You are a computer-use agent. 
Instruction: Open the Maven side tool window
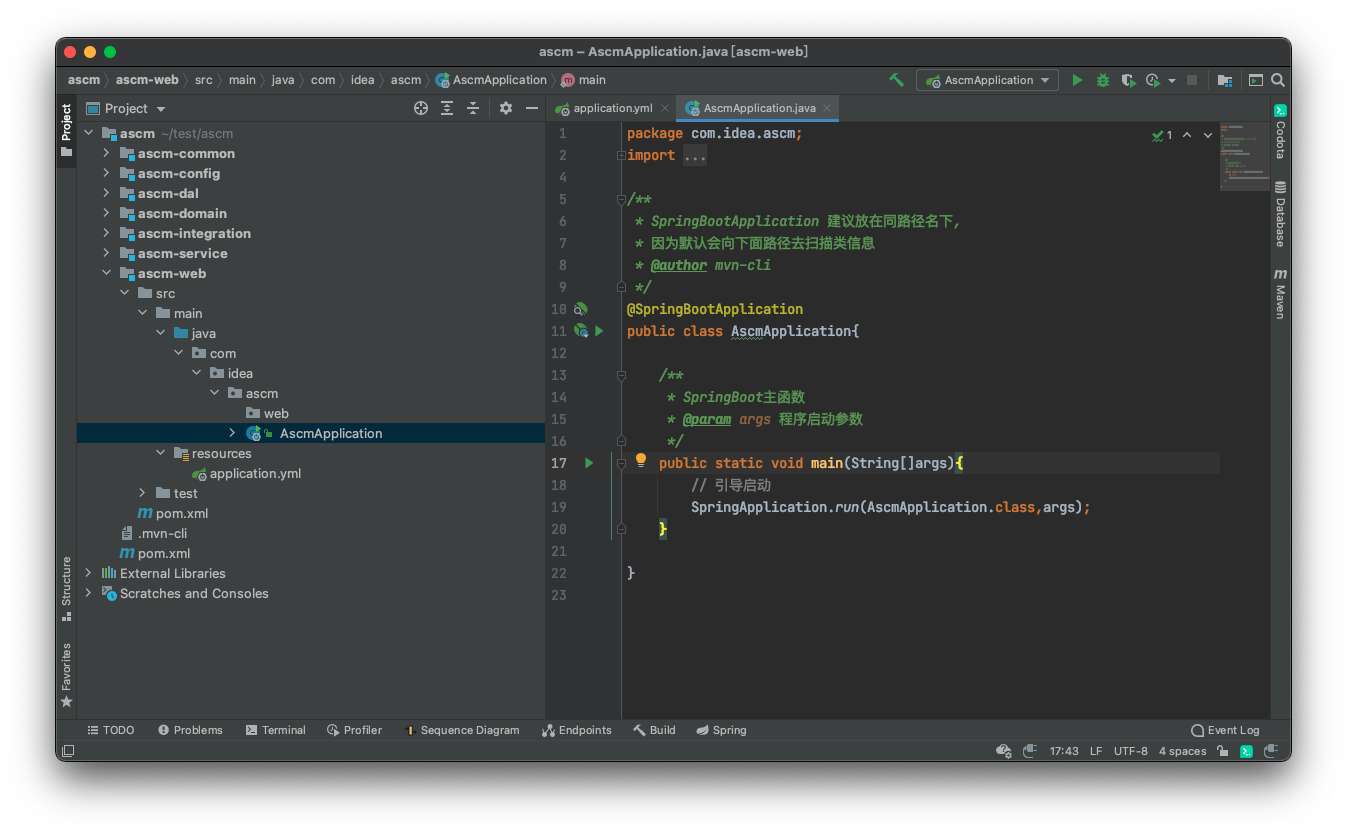(x=1280, y=293)
